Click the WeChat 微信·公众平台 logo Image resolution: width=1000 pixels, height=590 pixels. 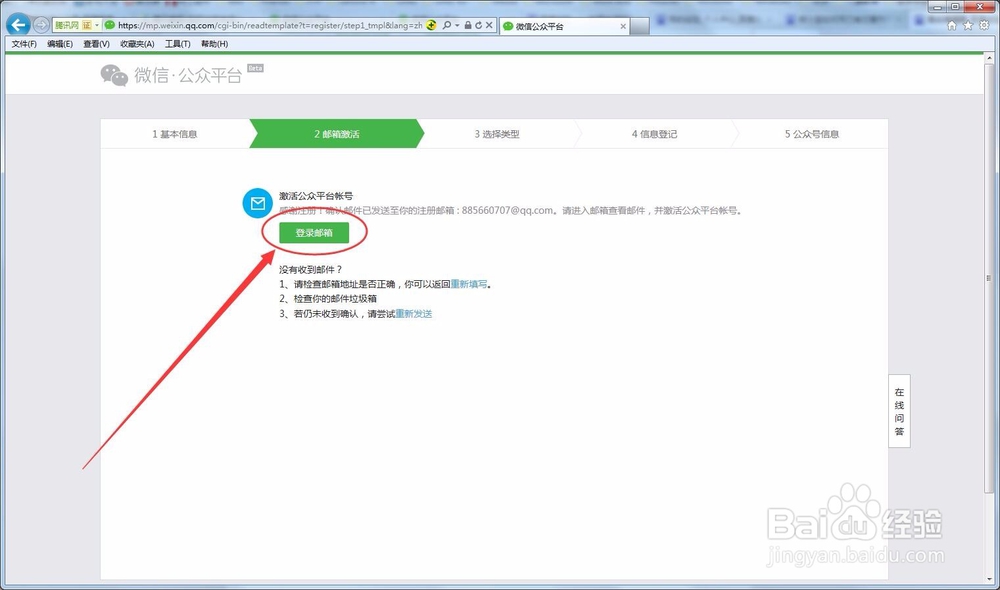[x=181, y=75]
